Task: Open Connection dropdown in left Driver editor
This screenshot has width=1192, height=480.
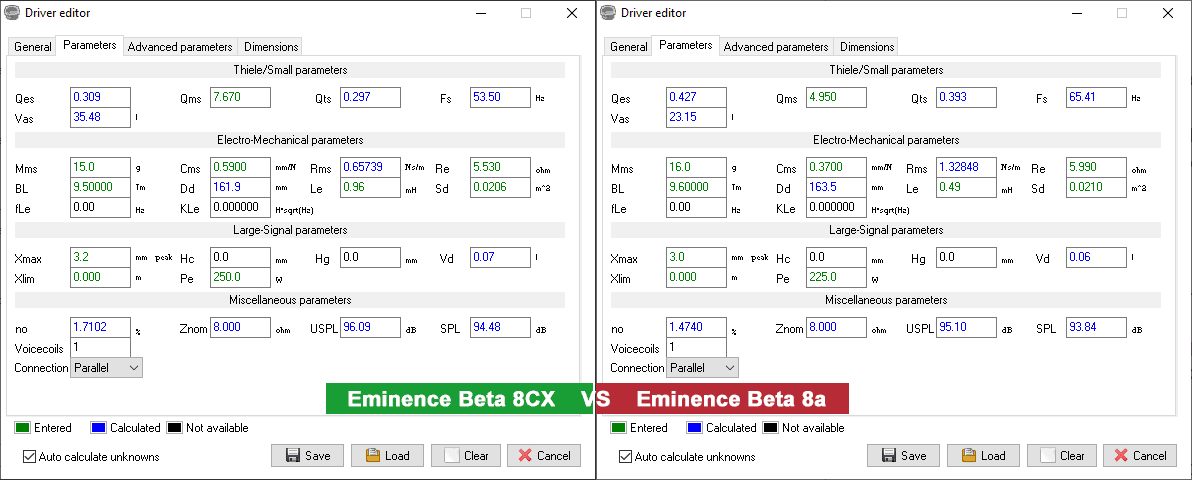Action: tap(106, 368)
